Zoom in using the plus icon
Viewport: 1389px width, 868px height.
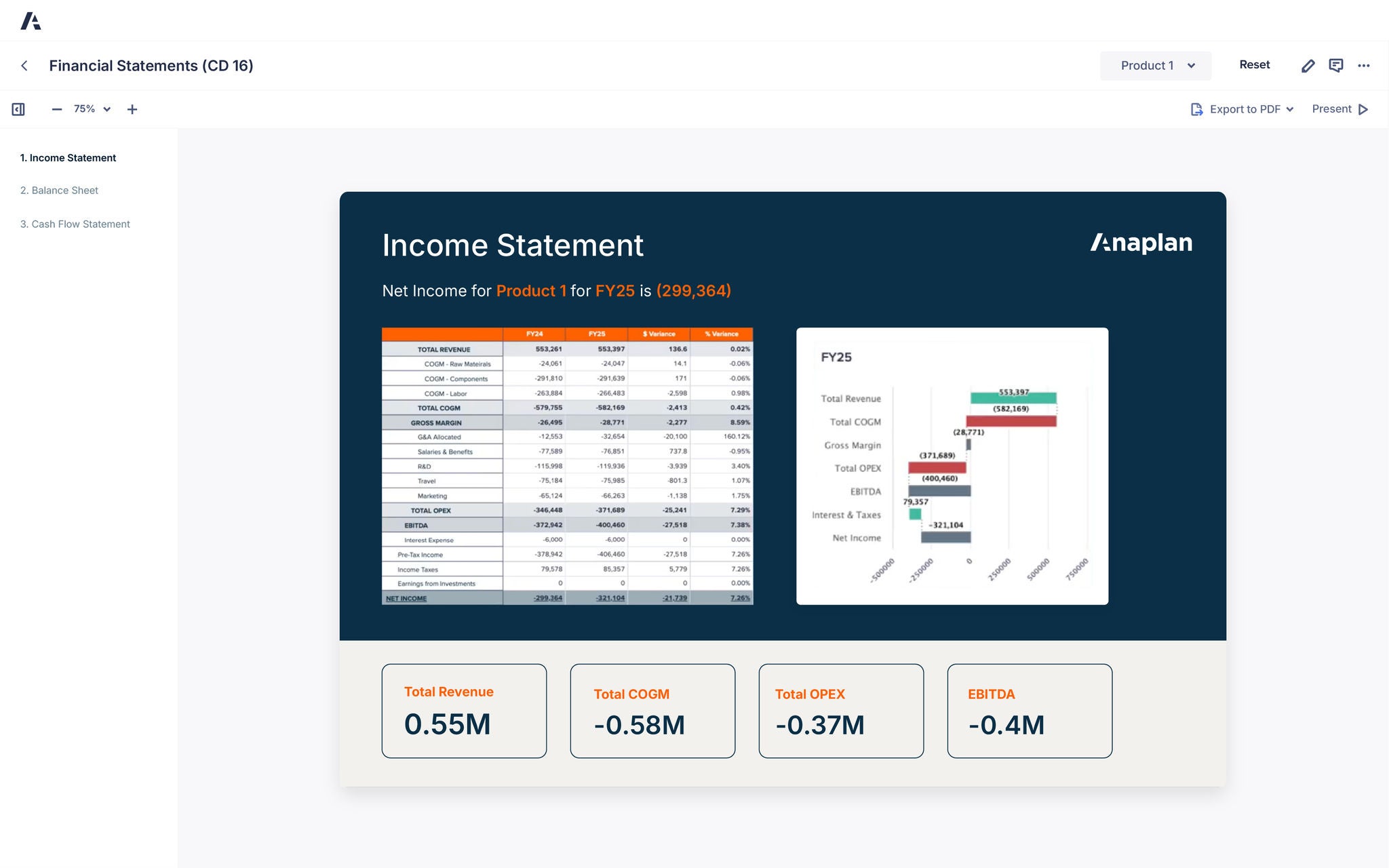pyautogui.click(x=132, y=108)
